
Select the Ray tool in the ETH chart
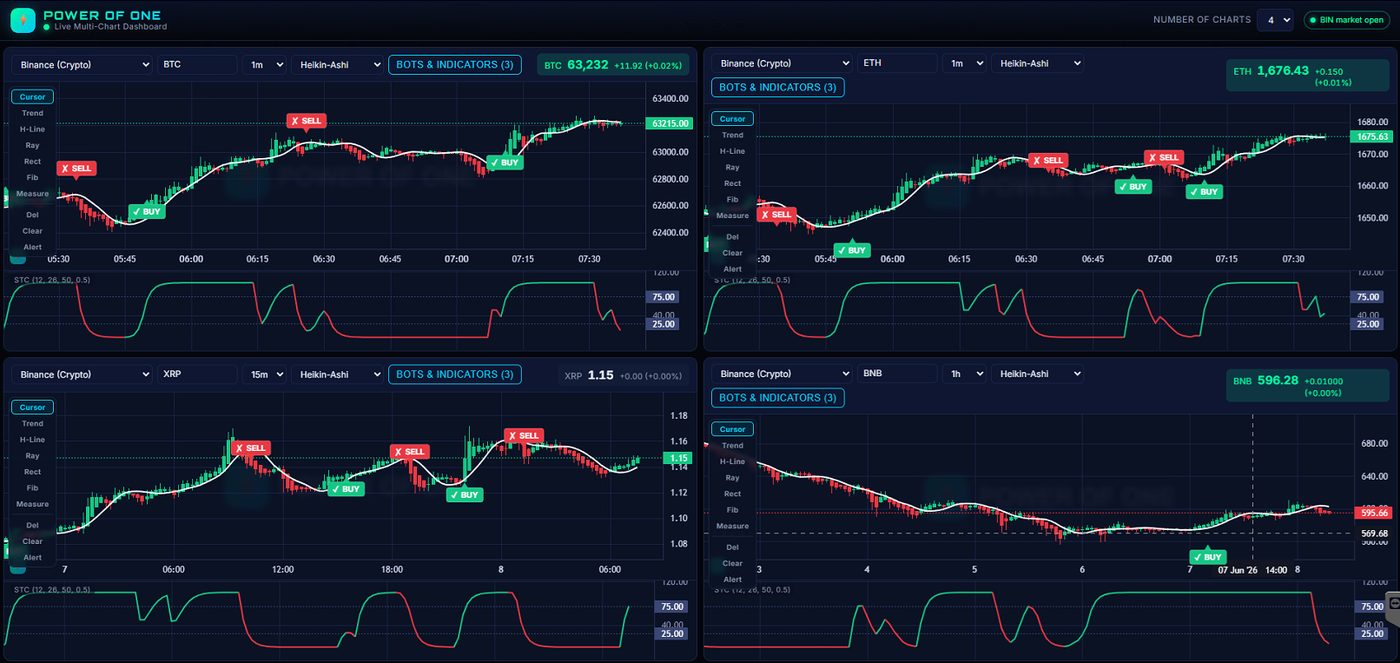(732, 167)
